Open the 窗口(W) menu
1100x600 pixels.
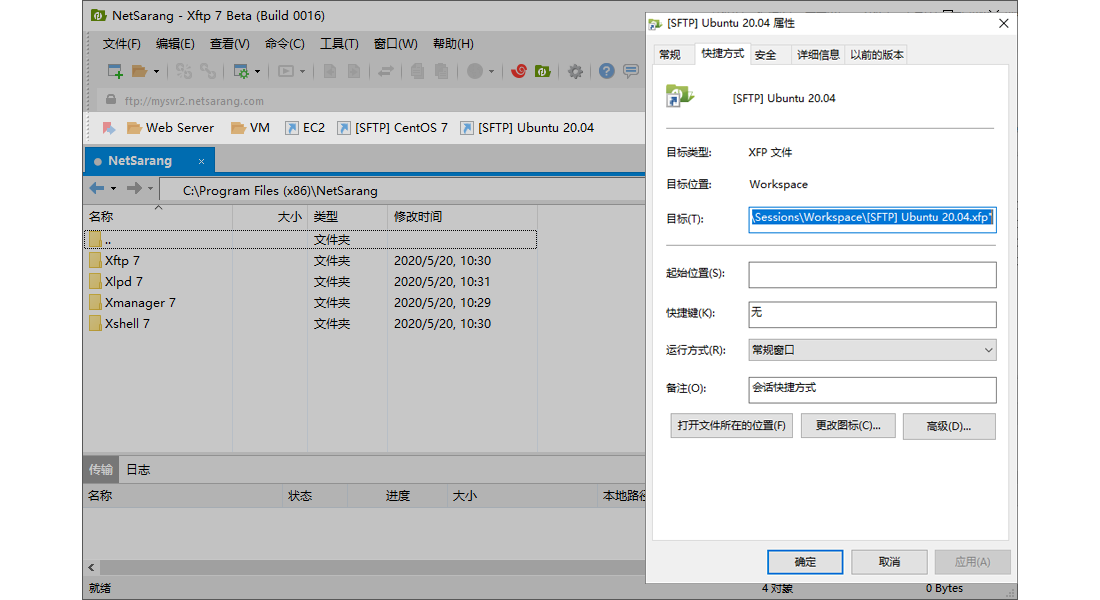coord(395,44)
